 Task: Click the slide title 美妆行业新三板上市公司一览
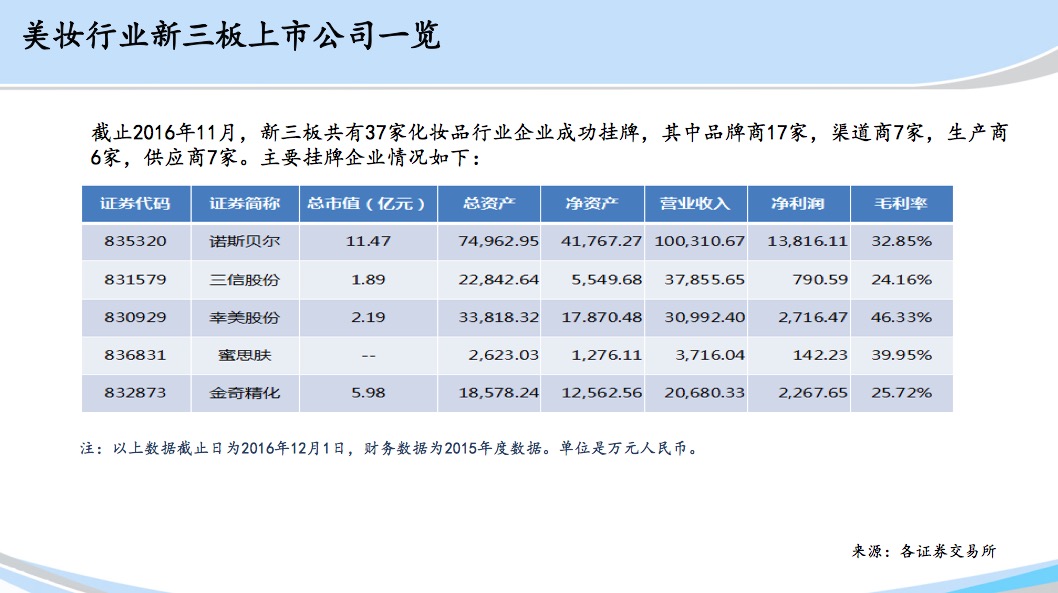pos(231,36)
